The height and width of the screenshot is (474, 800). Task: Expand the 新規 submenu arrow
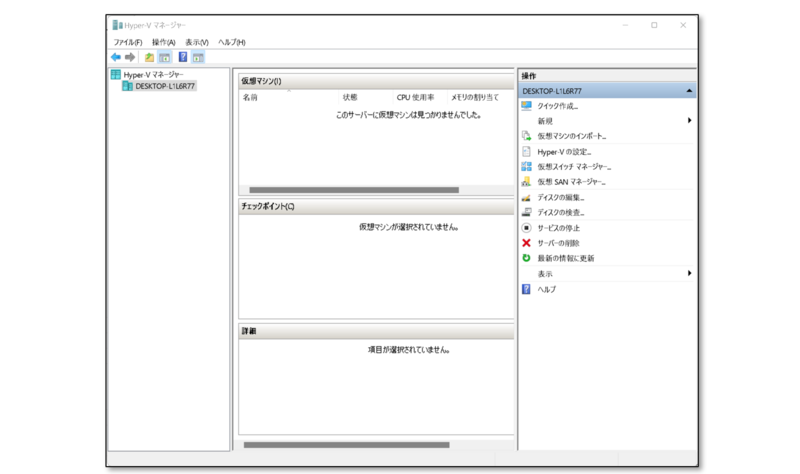(x=689, y=120)
